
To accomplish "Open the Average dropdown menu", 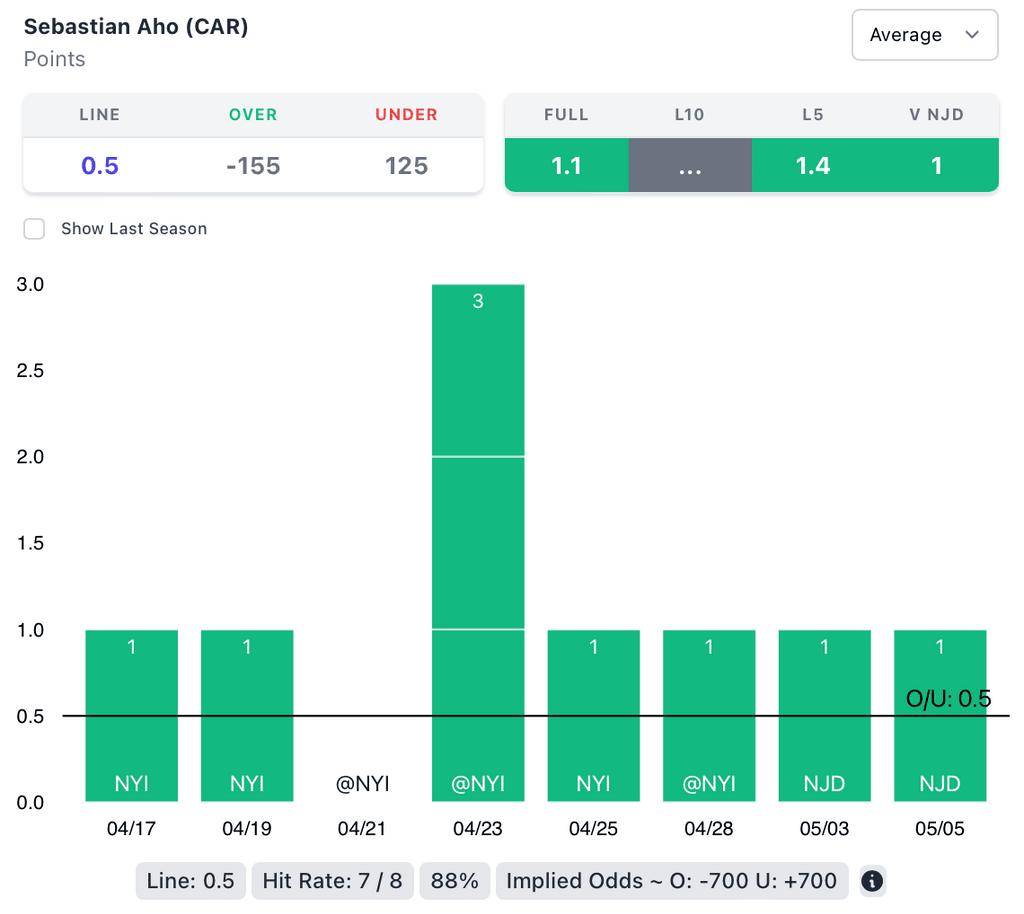I will [924, 35].
